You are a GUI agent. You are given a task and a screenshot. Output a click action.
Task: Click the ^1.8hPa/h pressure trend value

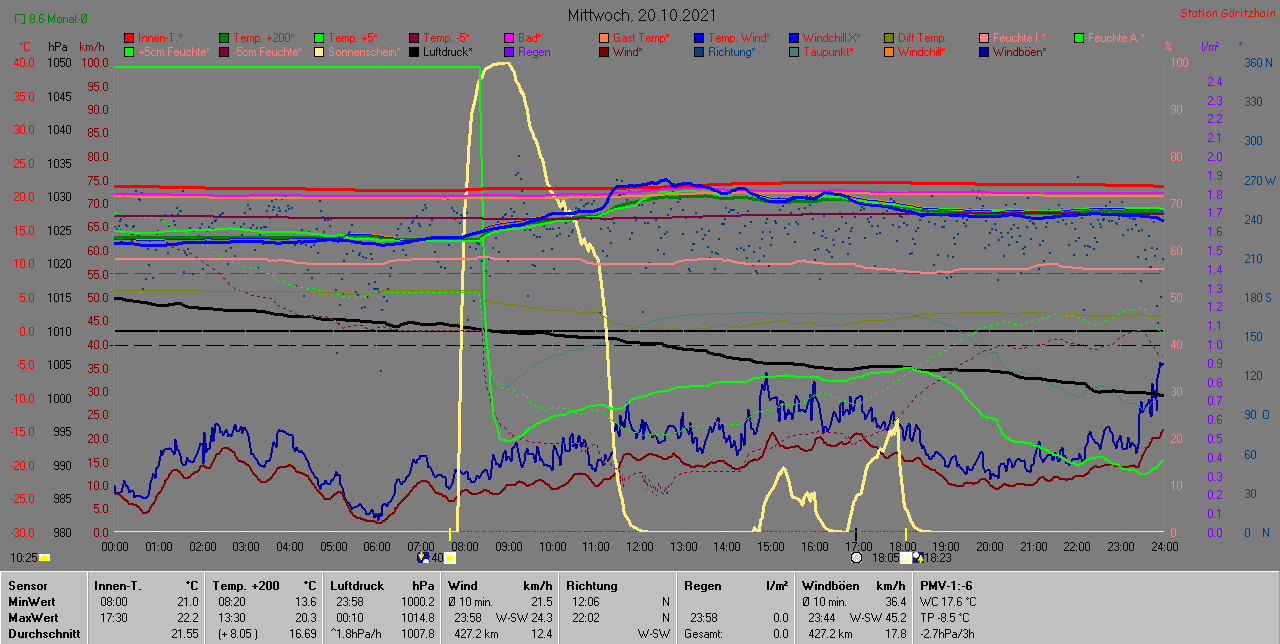click(x=356, y=634)
